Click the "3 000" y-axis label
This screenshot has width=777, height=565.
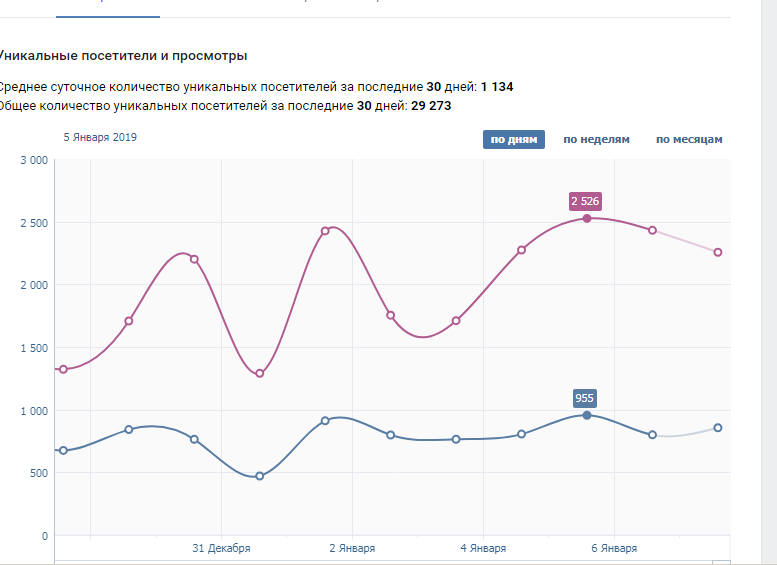point(34,160)
